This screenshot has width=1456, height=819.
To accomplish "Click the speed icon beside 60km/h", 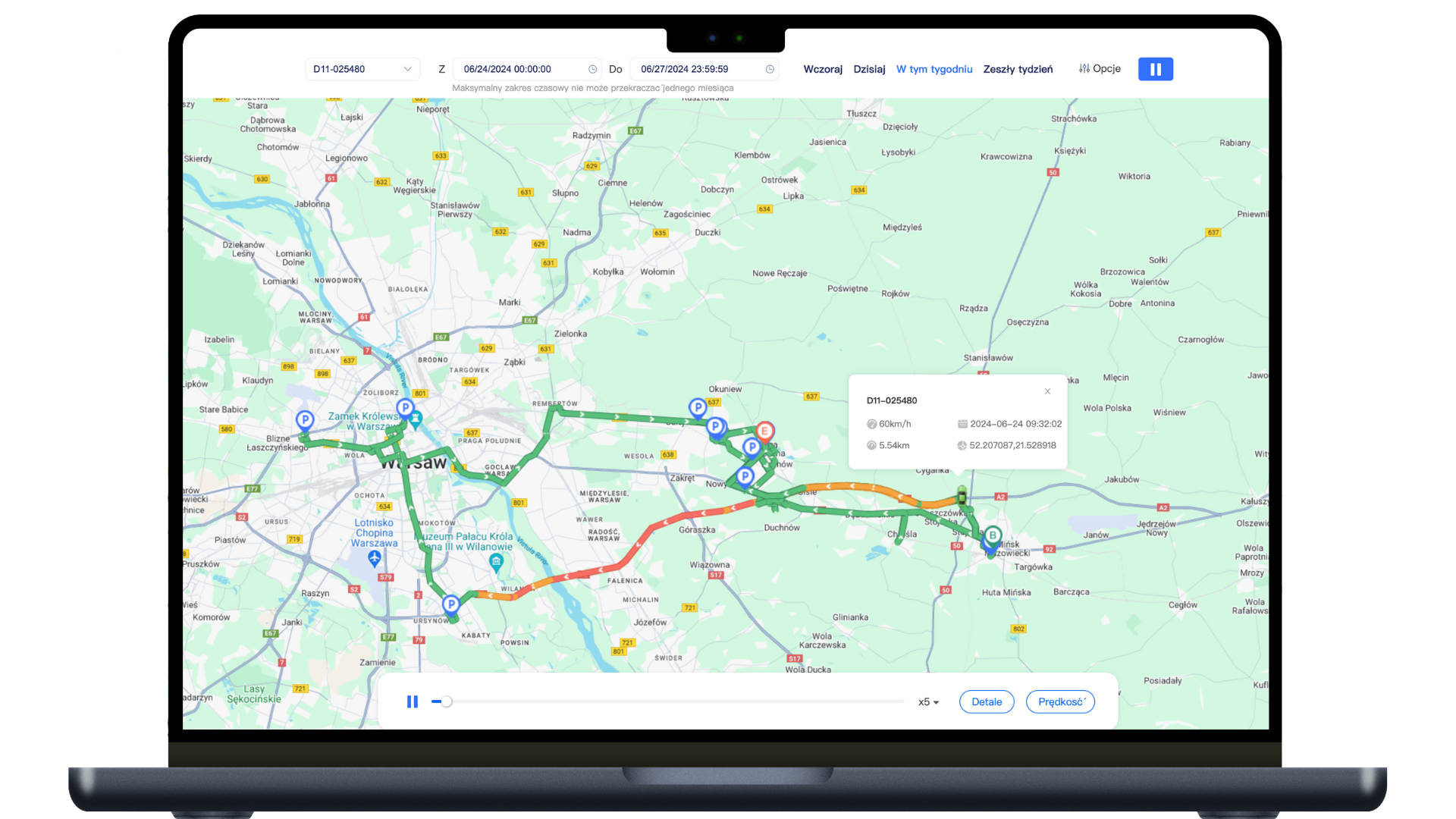I will (x=872, y=424).
